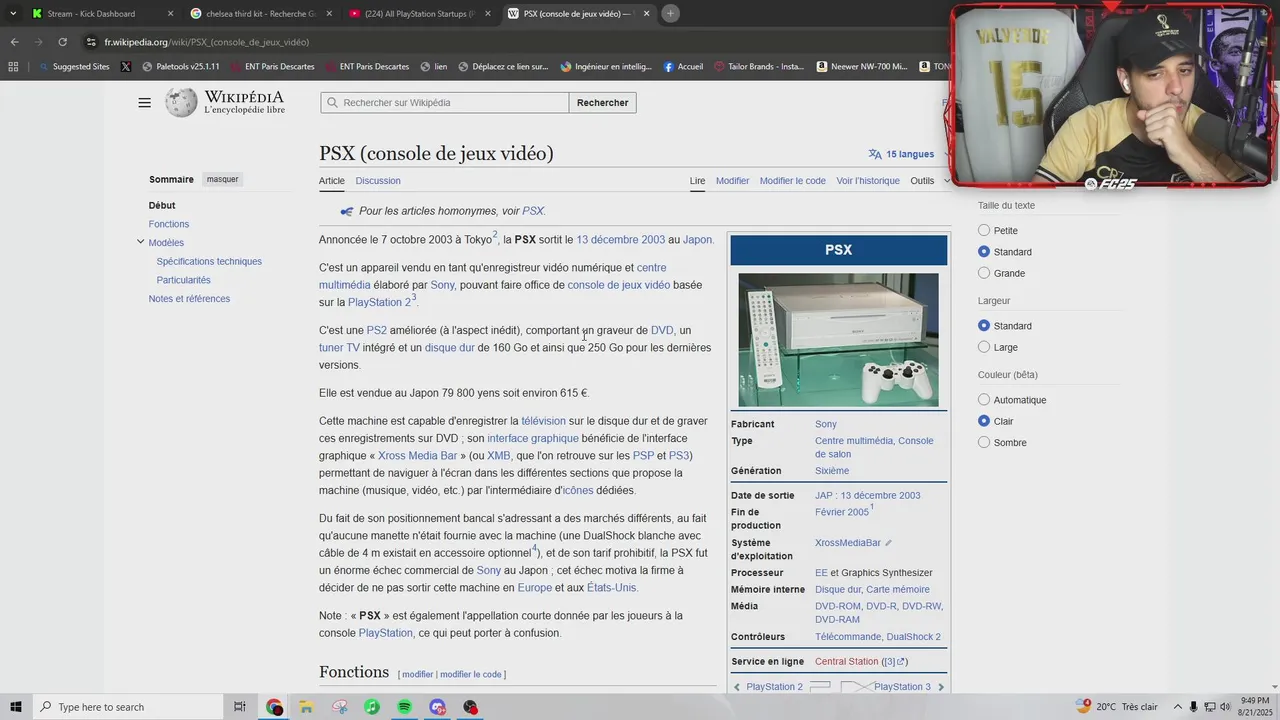Close the chelsea third kit browser tab
The height and width of the screenshot is (720, 1280).
pyautogui.click(x=329, y=13)
